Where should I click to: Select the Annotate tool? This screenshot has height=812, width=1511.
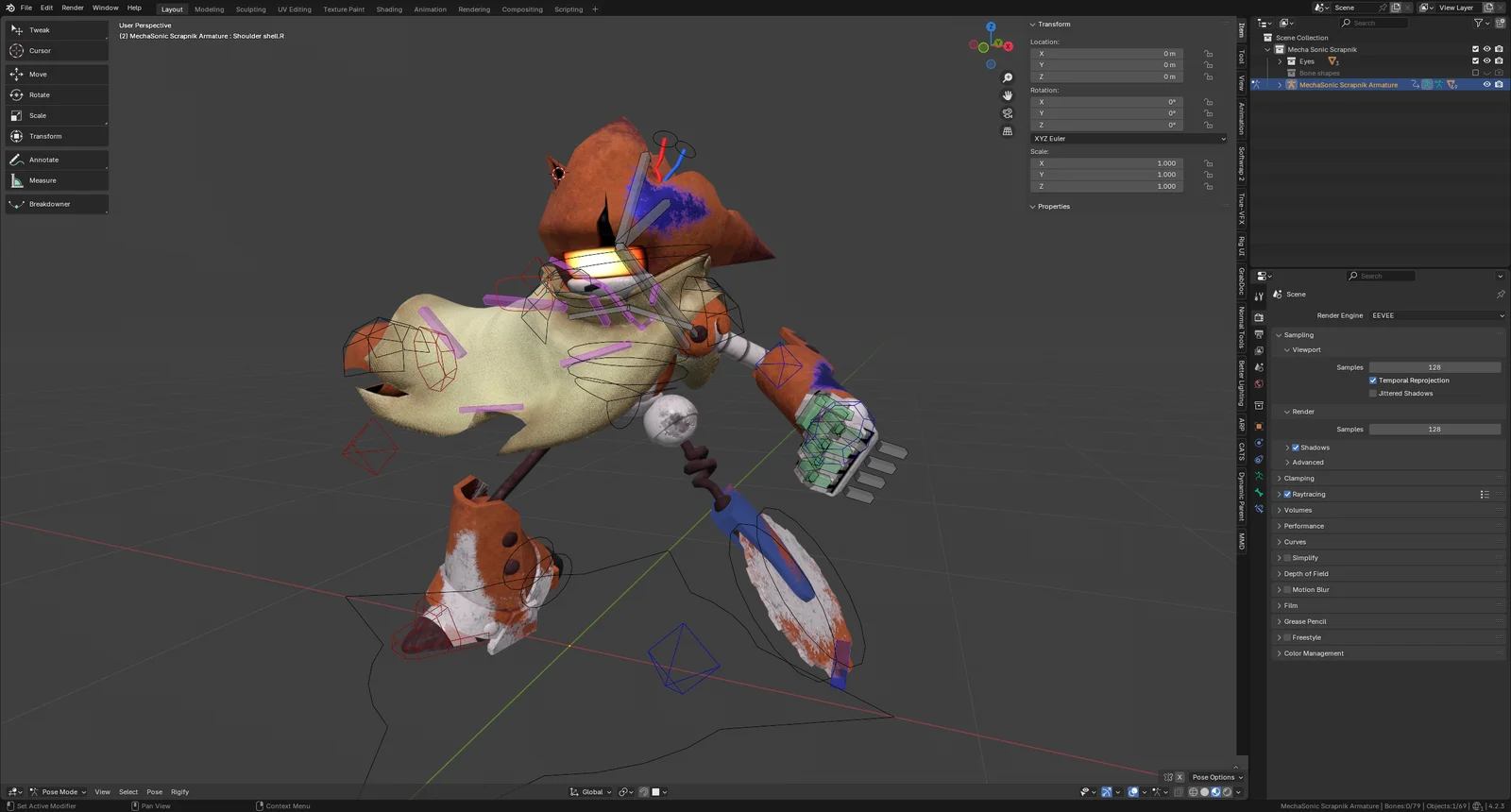(x=57, y=161)
